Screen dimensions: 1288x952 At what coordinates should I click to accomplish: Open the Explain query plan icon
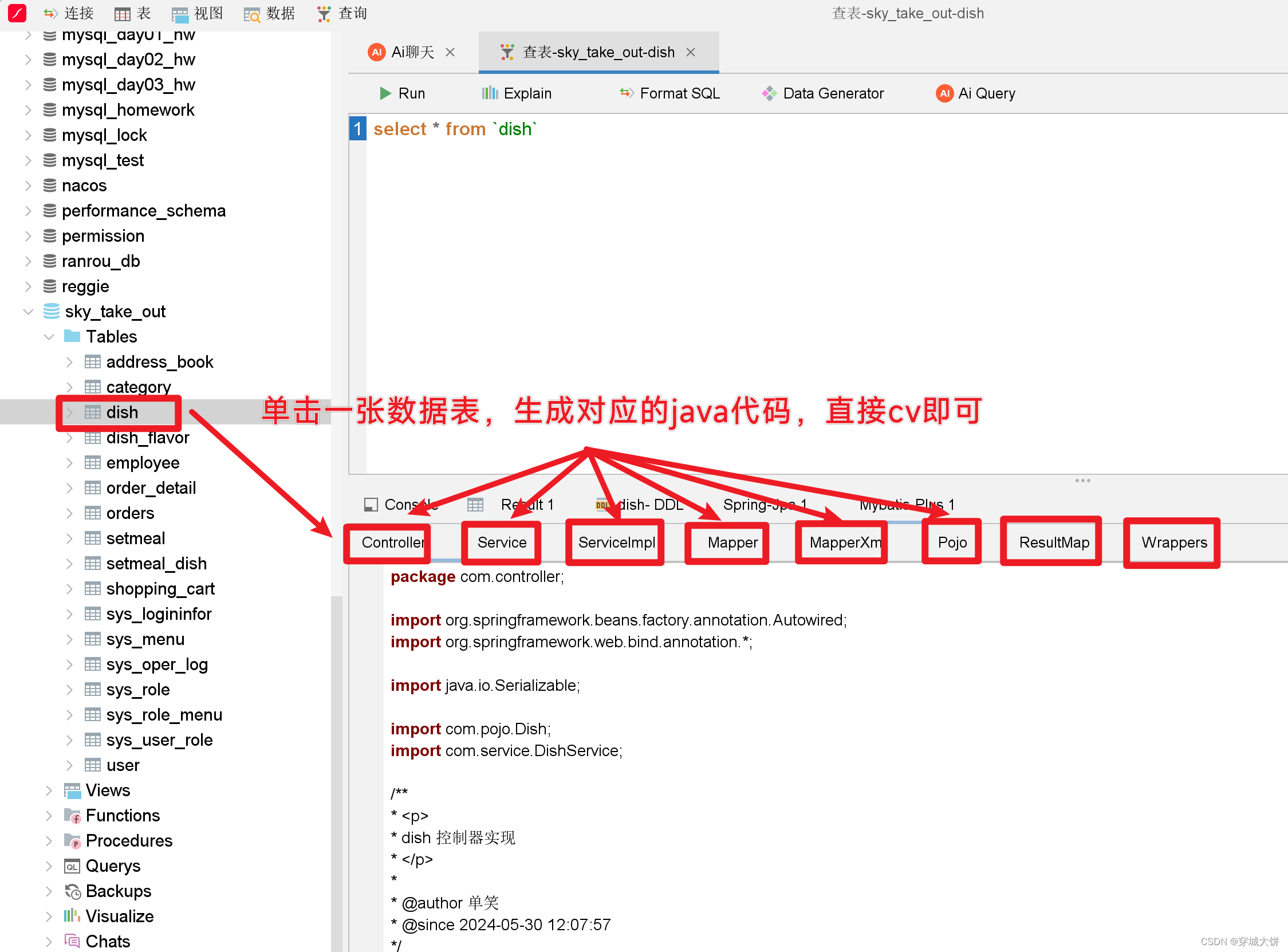pyautogui.click(x=490, y=93)
